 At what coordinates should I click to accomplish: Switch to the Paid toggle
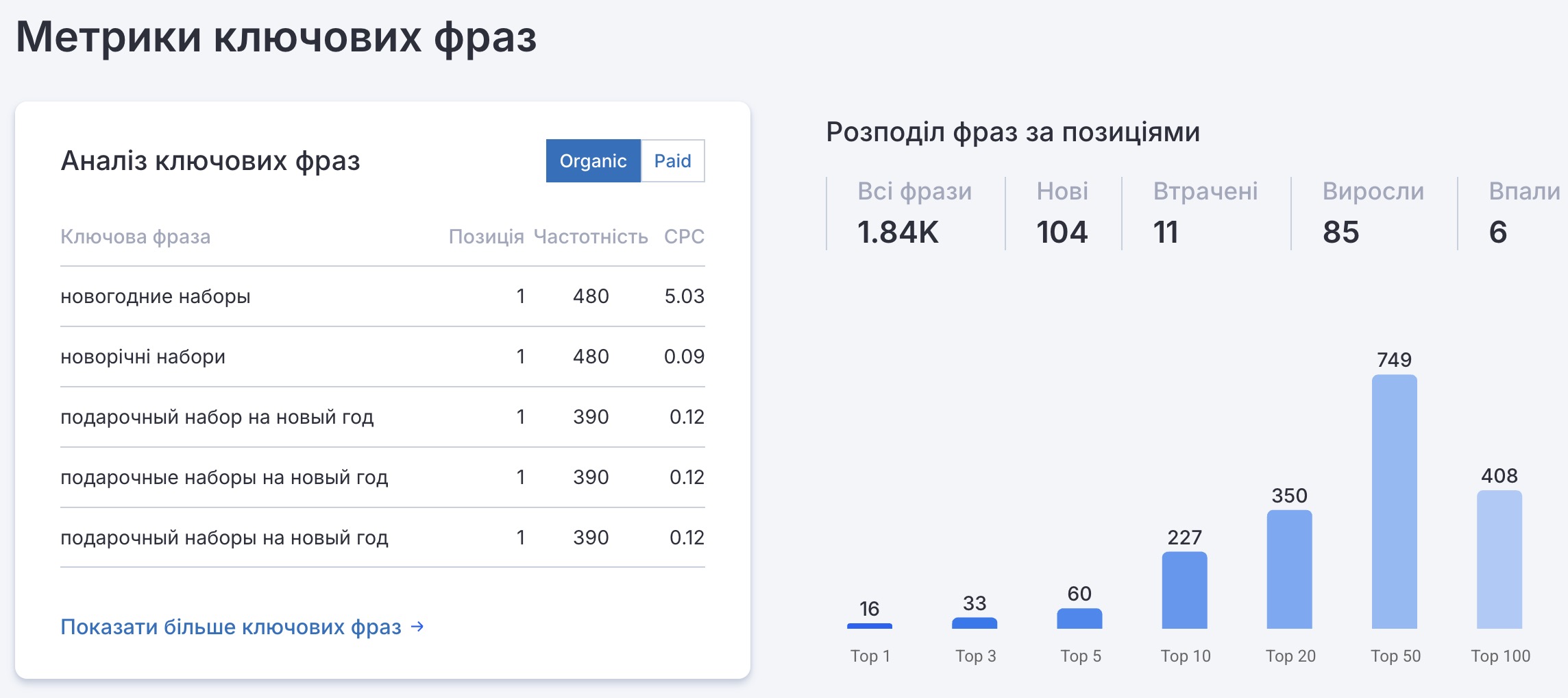[x=672, y=161]
